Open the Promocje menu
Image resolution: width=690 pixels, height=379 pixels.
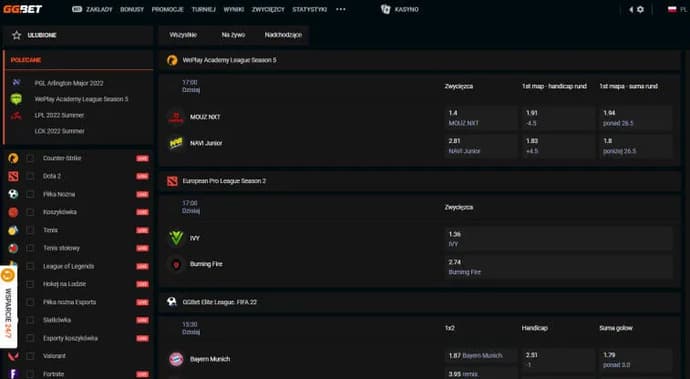[168, 9]
